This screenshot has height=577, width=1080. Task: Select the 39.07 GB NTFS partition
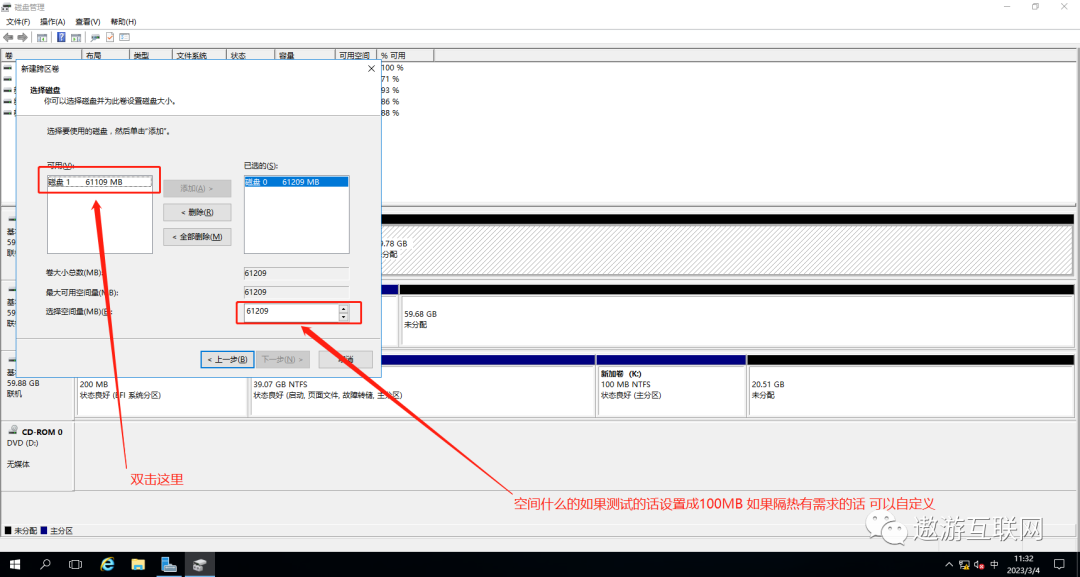422,390
